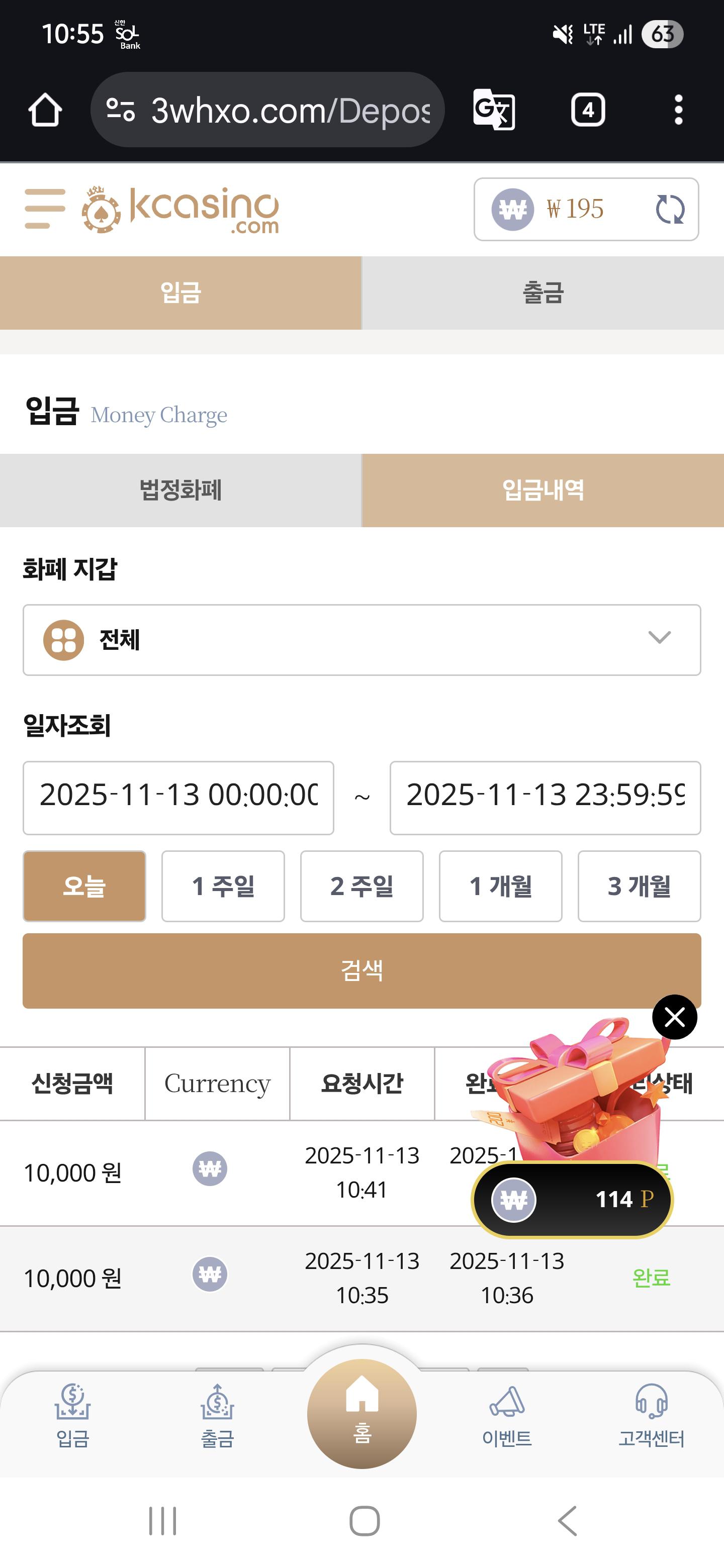
Task: Open the hamburger side menu
Action: click(x=44, y=209)
